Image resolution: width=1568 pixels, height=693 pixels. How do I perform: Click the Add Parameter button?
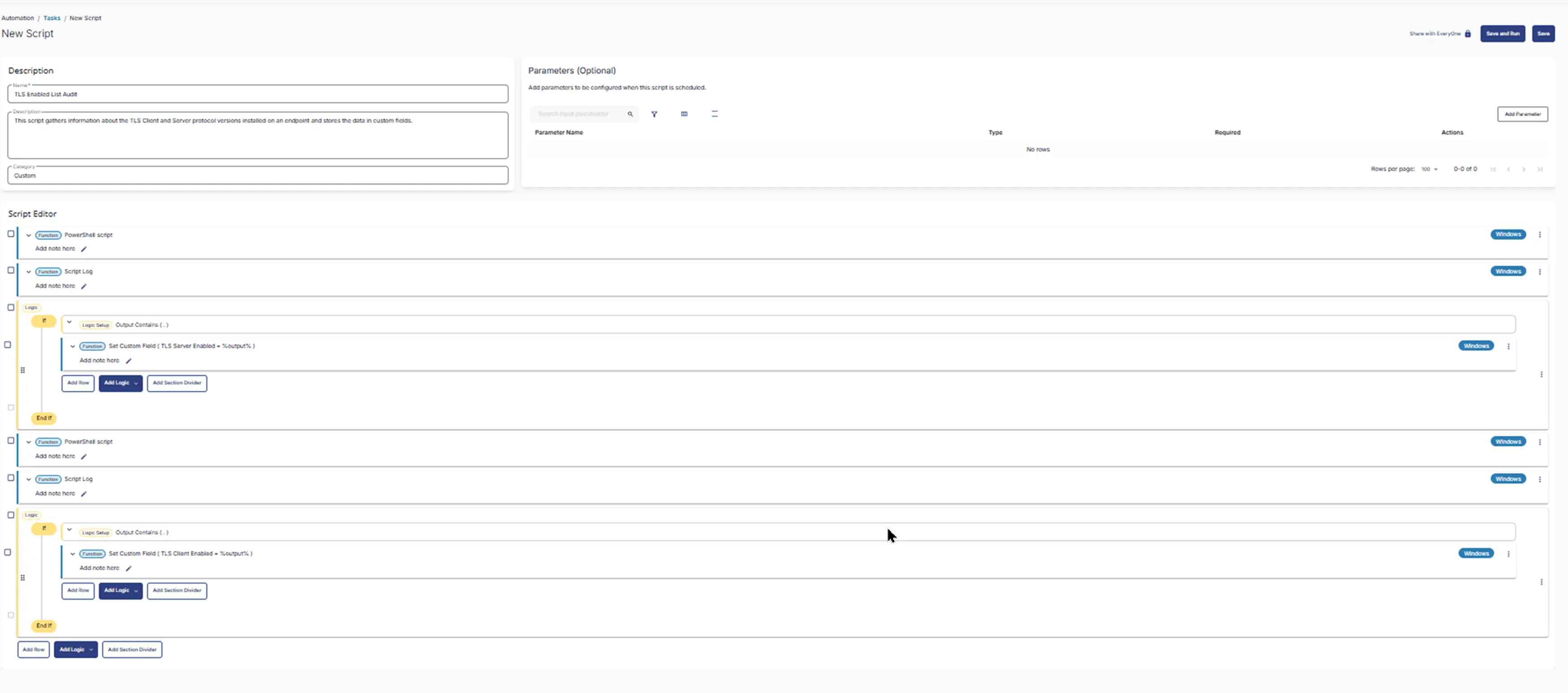click(x=1522, y=114)
